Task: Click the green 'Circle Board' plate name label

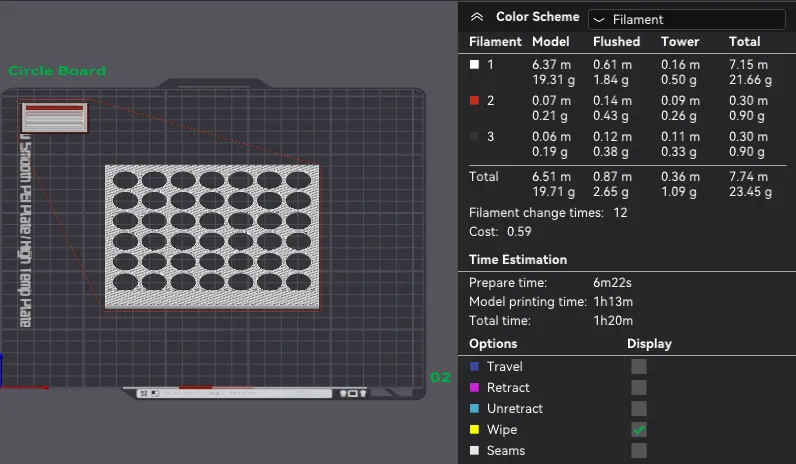Action: (x=57, y=71)
